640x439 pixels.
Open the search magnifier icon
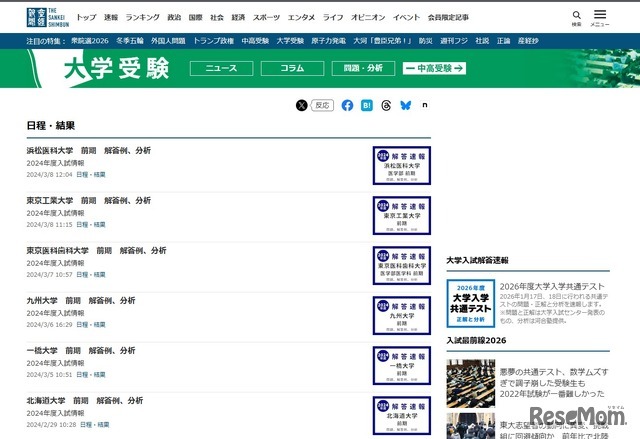click(x=576, y=18)
